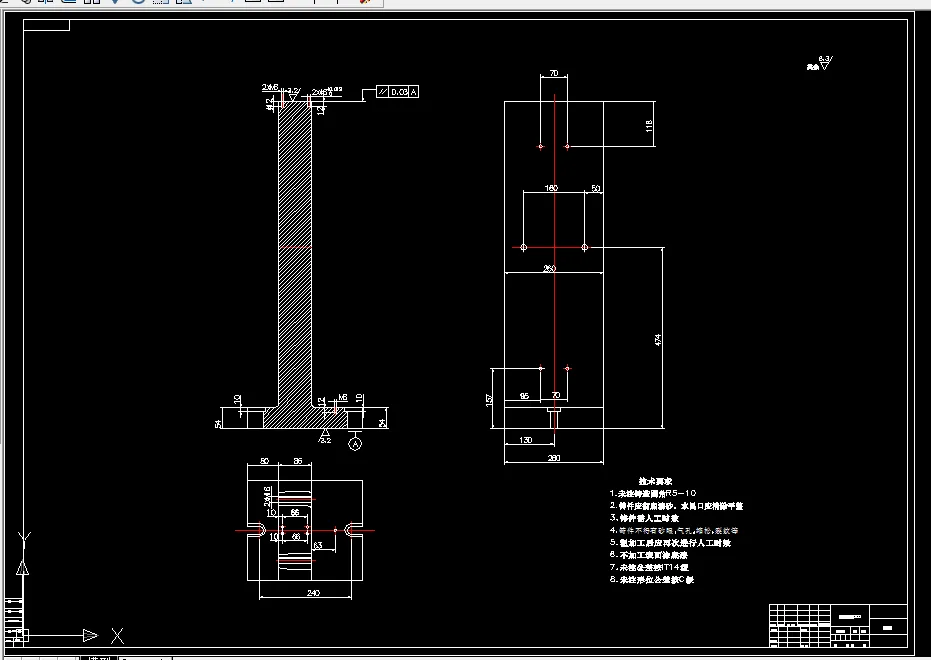Pick the 157 dimension label
The height and width of the screenshot is (660, 931).
[x=489, y=400]
